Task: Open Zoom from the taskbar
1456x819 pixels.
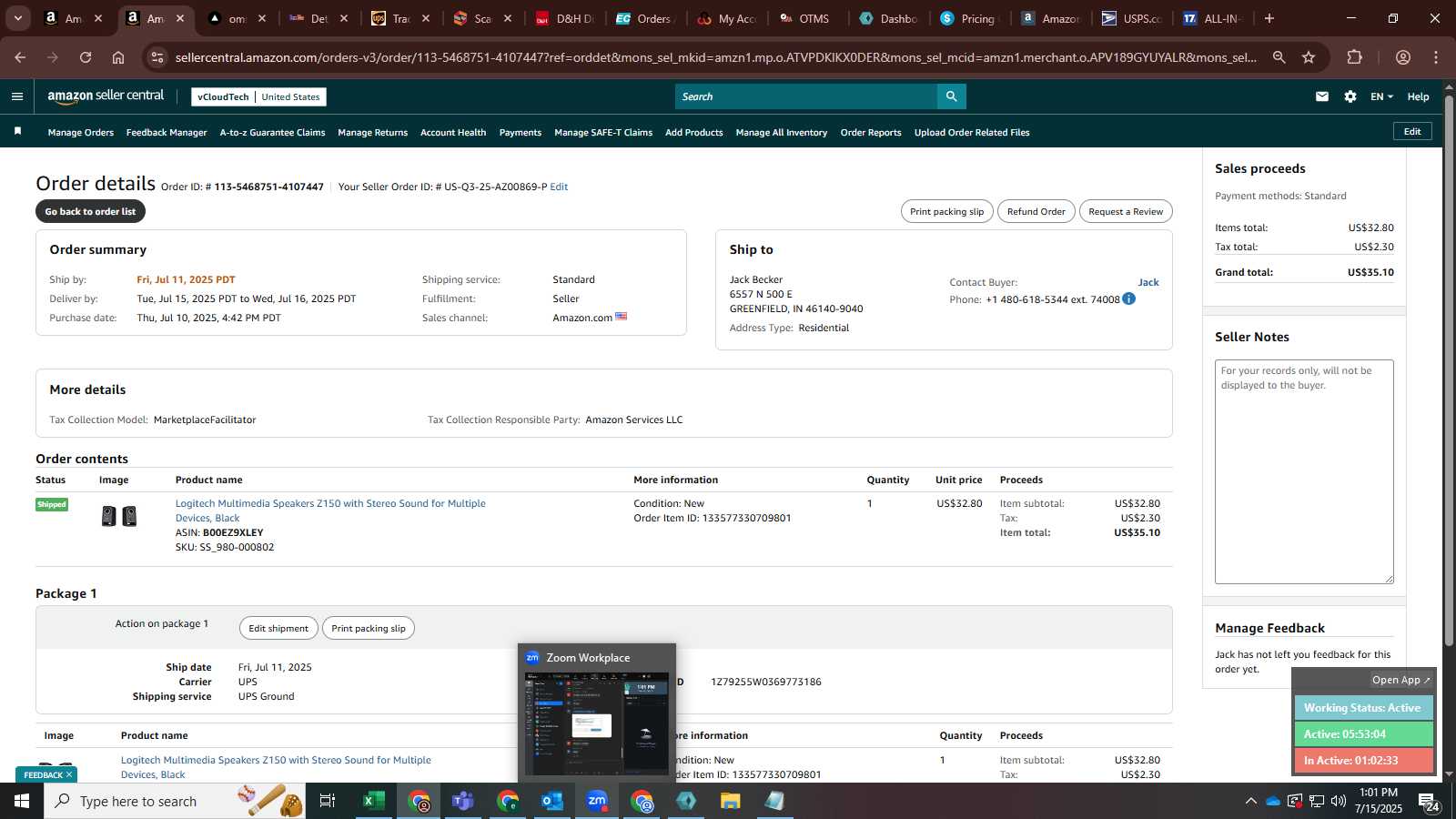Action: pos(597,801)
